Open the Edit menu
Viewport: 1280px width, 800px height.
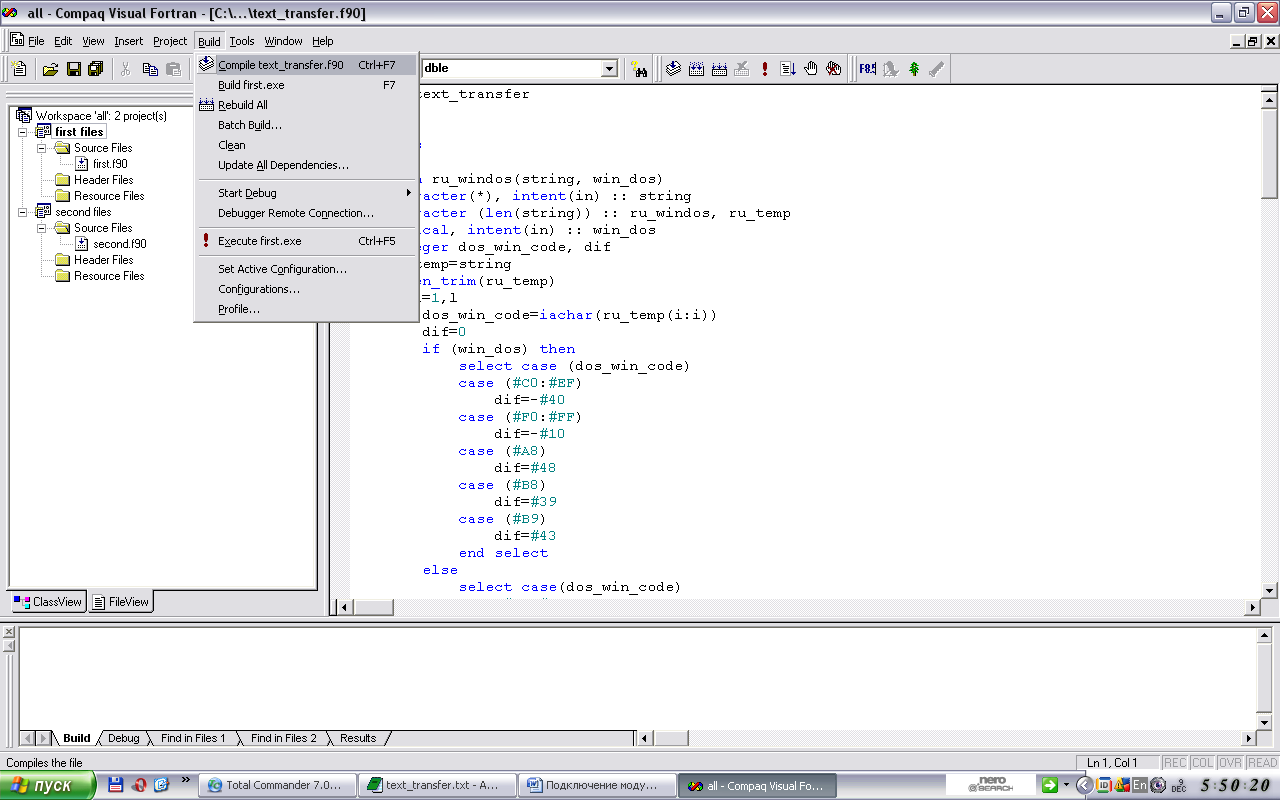tap(63, 41)
